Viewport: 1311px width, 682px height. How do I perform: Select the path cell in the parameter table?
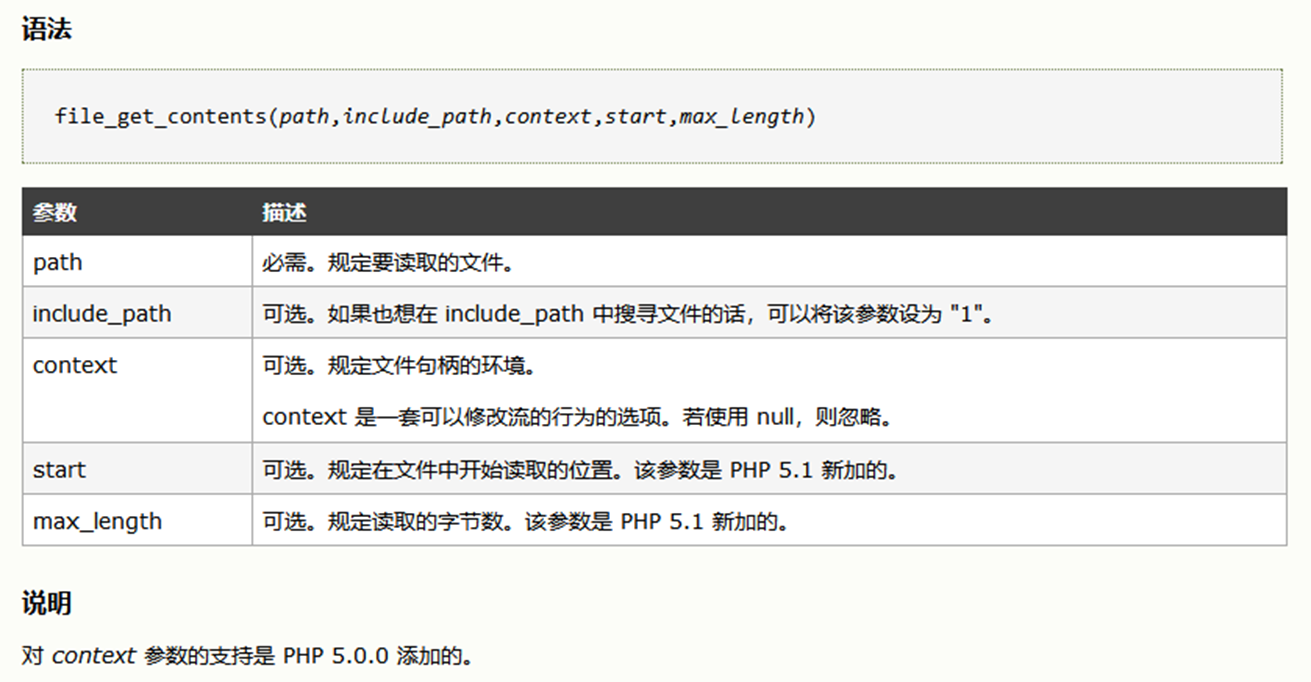click(58, 263)
